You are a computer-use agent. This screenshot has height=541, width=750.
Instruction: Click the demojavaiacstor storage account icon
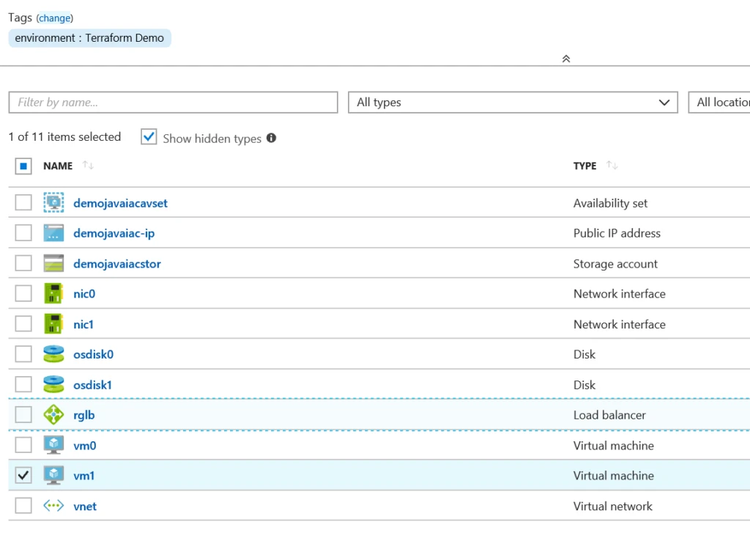(54, 264)
